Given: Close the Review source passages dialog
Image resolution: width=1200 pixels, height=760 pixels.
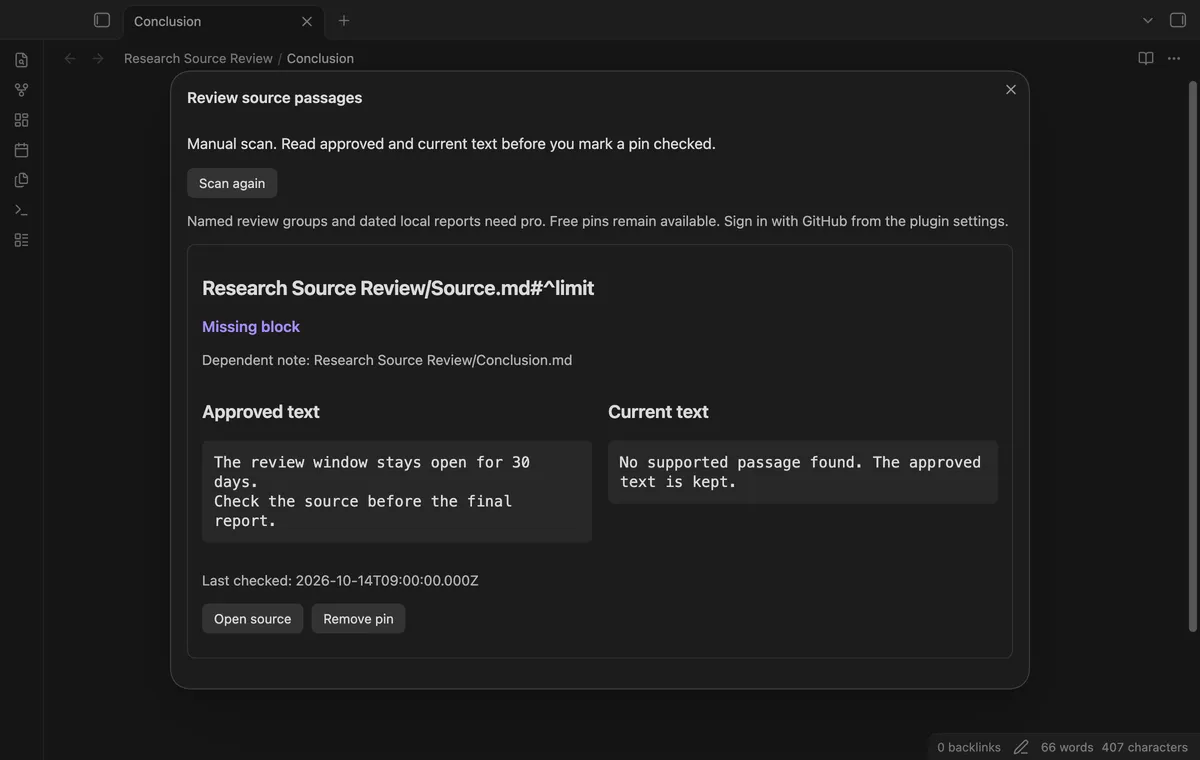Looking at the screenshot, I should click(x=1011, y=89).
